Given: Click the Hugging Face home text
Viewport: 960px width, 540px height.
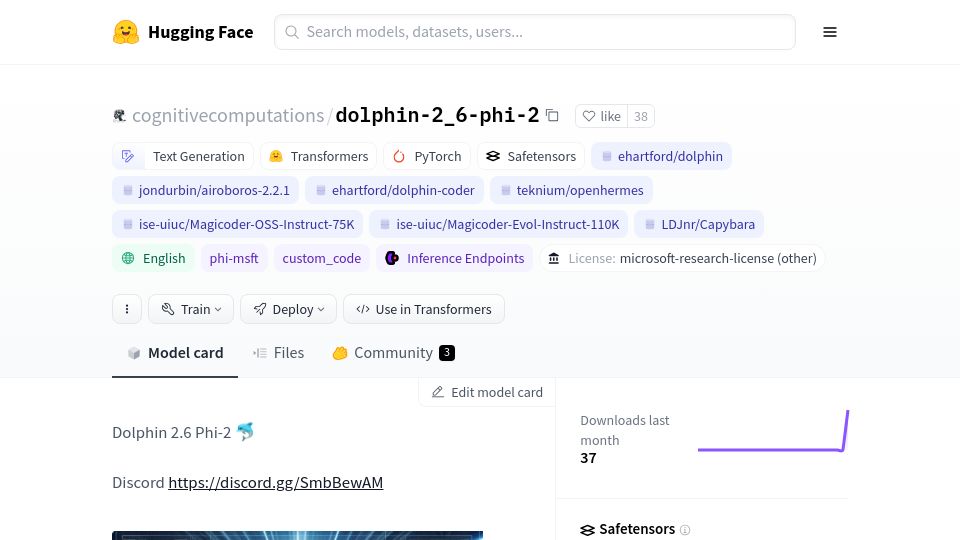Looking at the screenshot, I should click(200, 32).
